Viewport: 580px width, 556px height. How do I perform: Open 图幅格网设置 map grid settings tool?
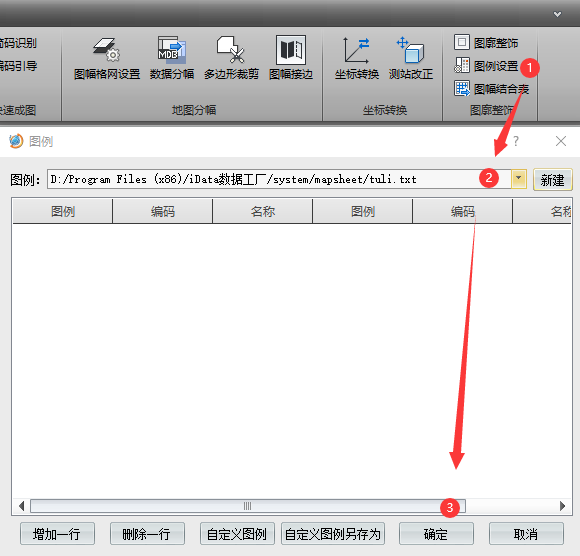[107, 58]
